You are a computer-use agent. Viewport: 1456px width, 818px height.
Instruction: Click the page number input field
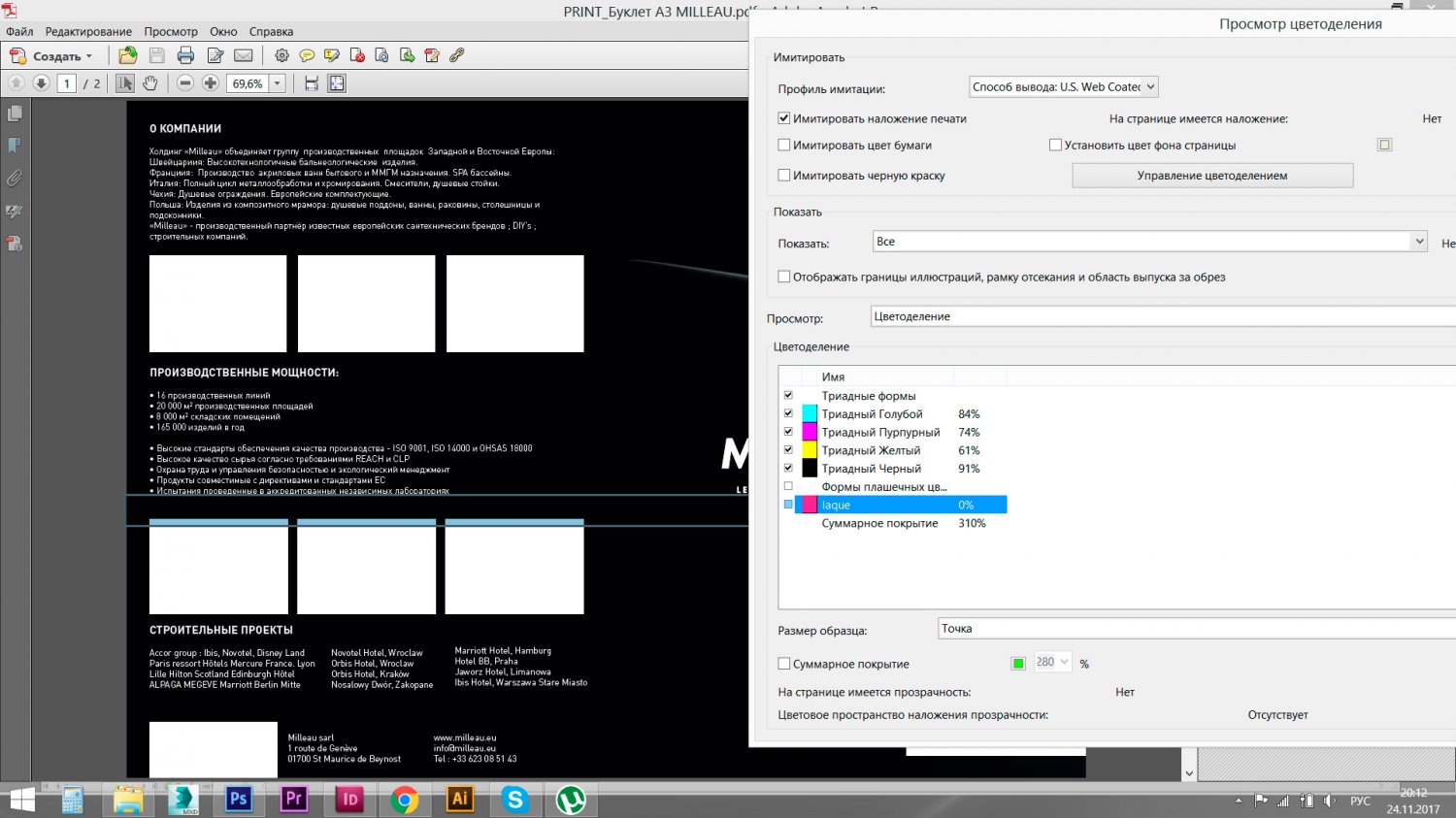[67, 83]
